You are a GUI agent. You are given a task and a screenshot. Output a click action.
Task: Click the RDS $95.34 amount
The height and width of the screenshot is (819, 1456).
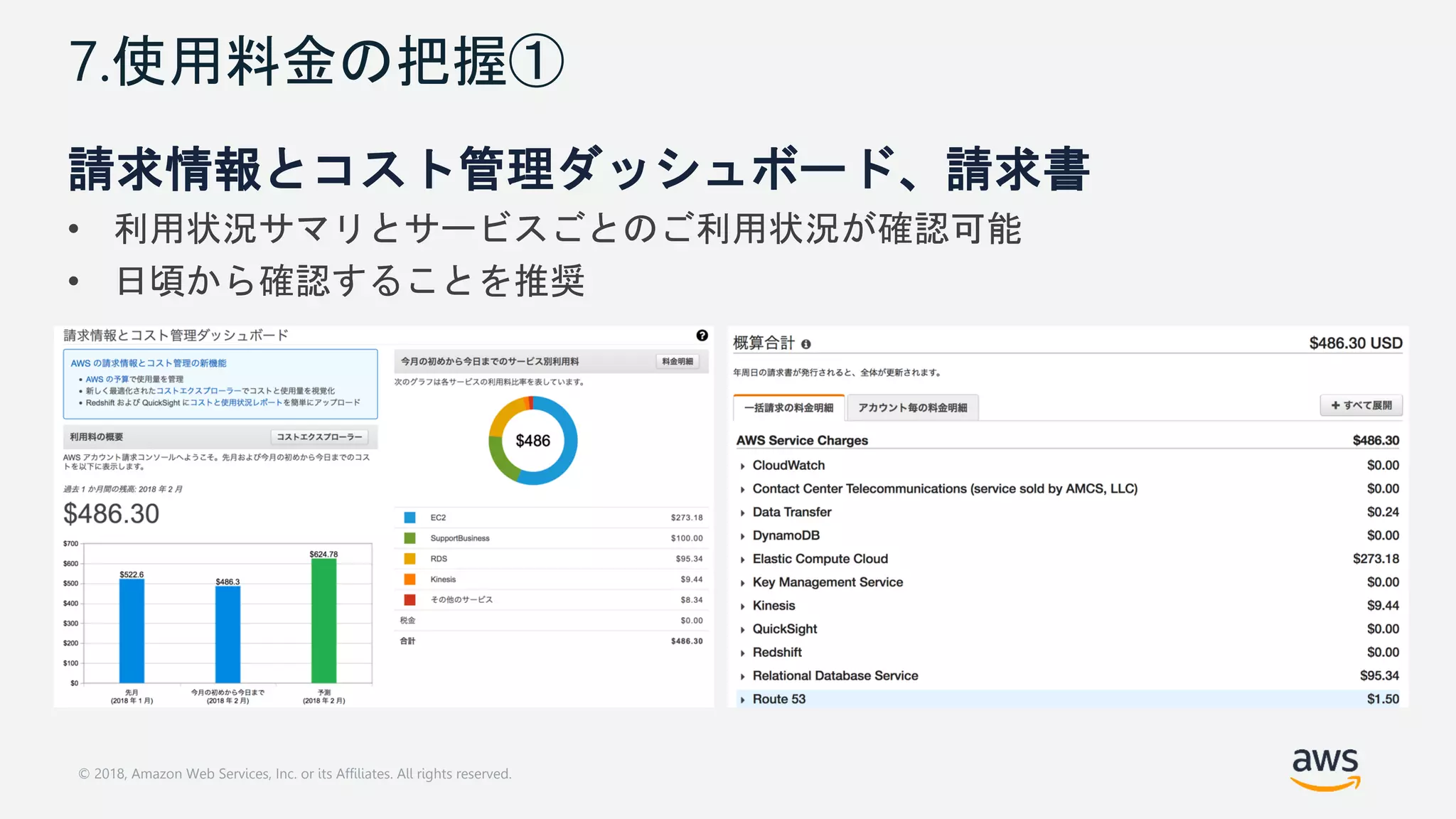point(689,559)
